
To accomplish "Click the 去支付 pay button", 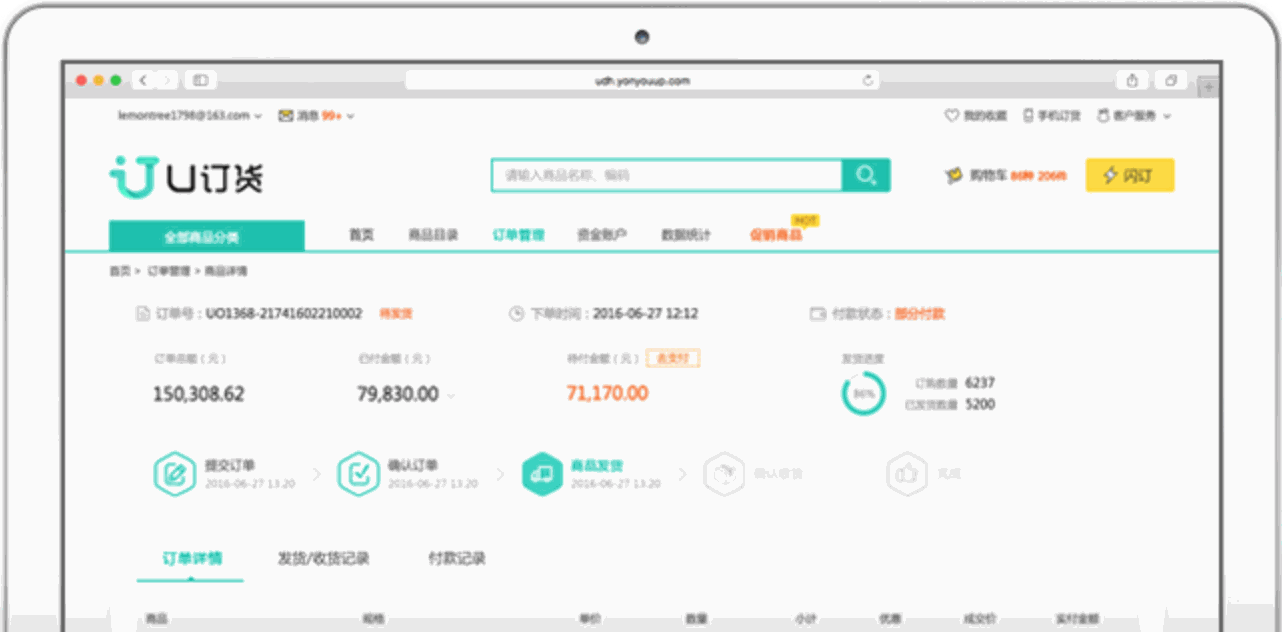I will click(673, 358).
